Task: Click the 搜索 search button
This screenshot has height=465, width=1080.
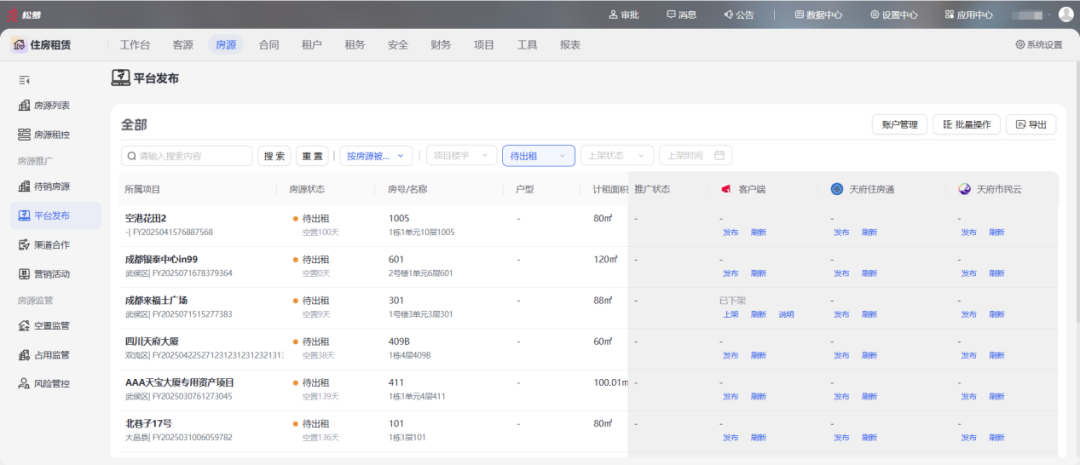Action: (274, 156)
